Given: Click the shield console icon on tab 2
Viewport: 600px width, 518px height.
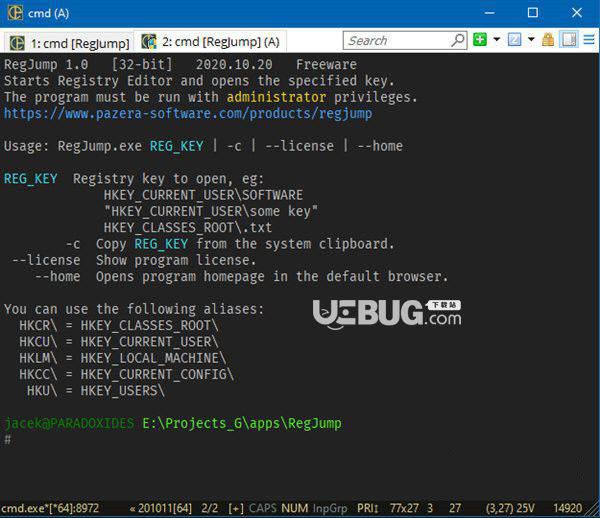Looking at the screenshot, I should pyautogui.click(x=149, y=41).
